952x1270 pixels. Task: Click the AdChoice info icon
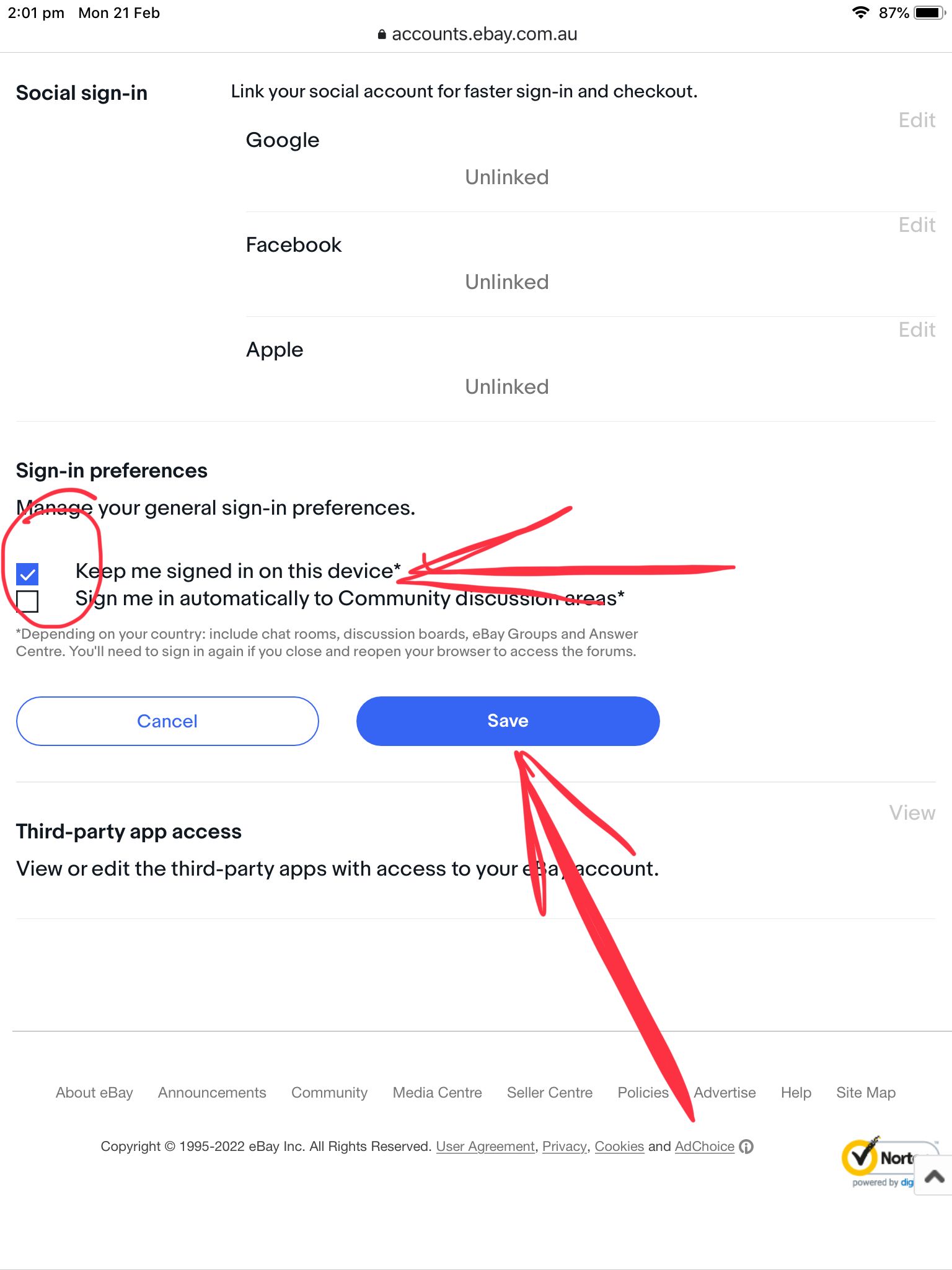click(747, 1147)
